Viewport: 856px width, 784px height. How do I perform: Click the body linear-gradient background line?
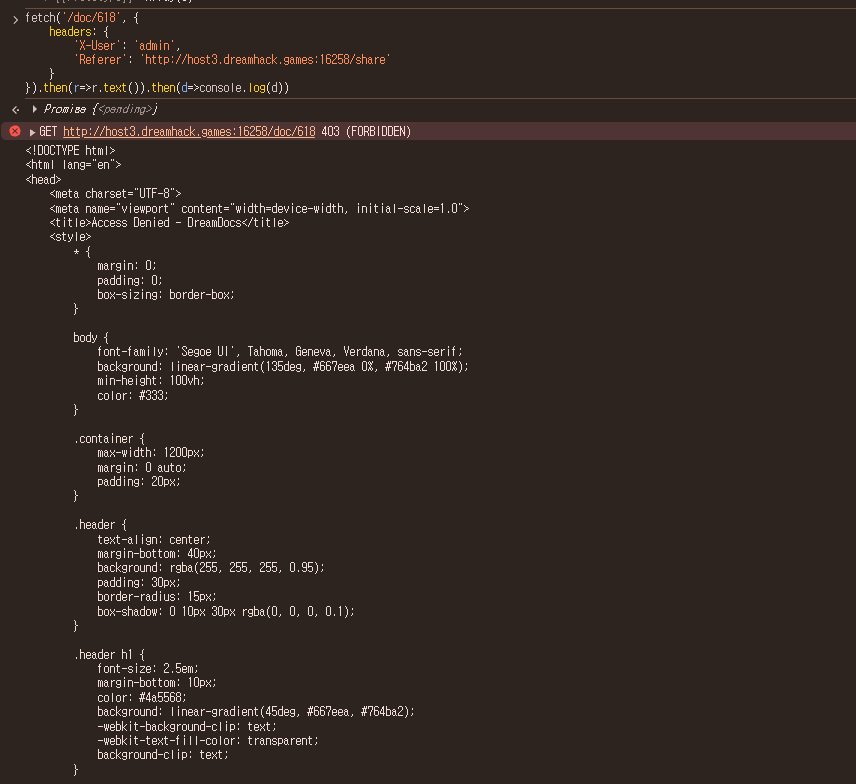[x=283, y=366]
